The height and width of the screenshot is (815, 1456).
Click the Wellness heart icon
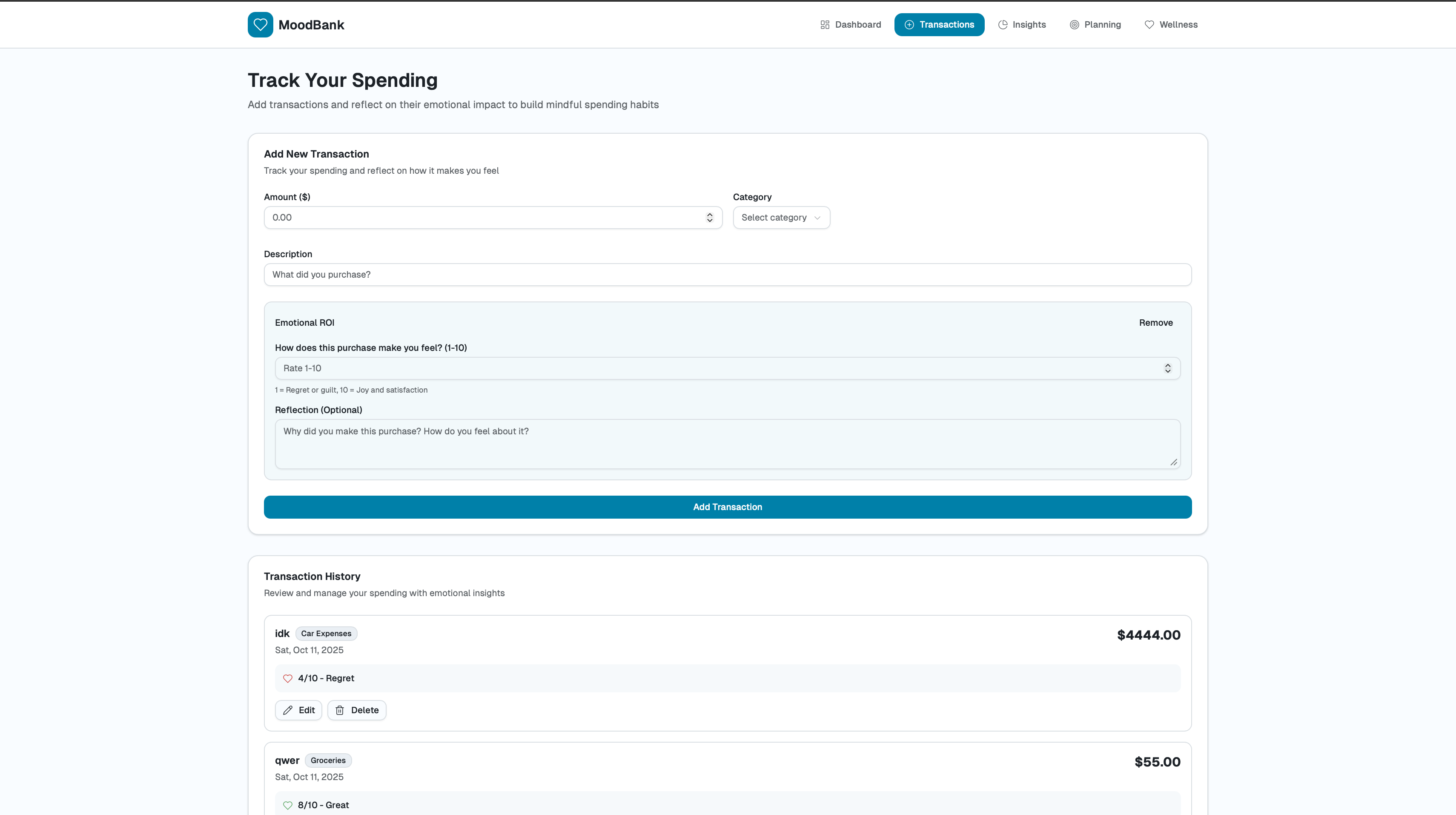[x=1149, y=25]
